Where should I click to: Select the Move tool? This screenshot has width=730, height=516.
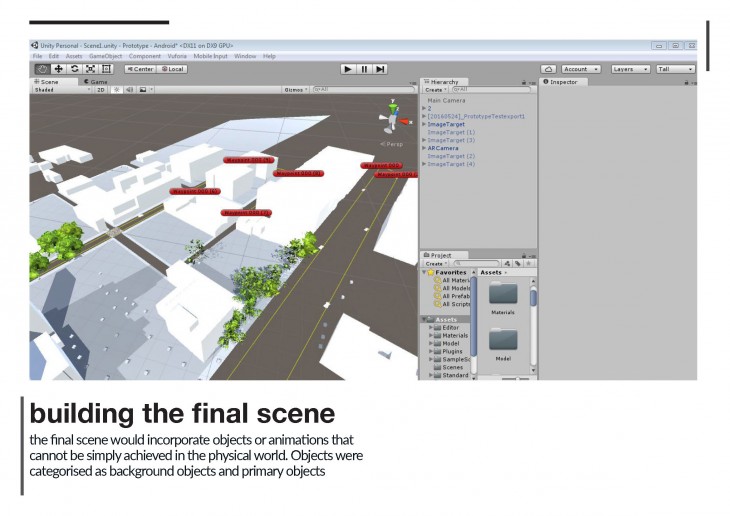coord(59,69)
